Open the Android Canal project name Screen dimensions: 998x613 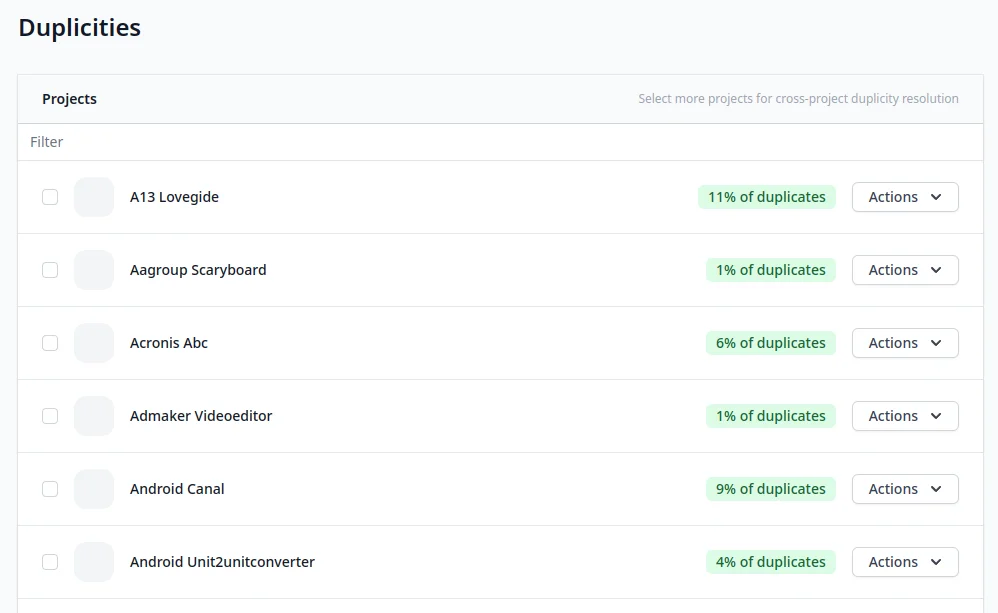177,489
